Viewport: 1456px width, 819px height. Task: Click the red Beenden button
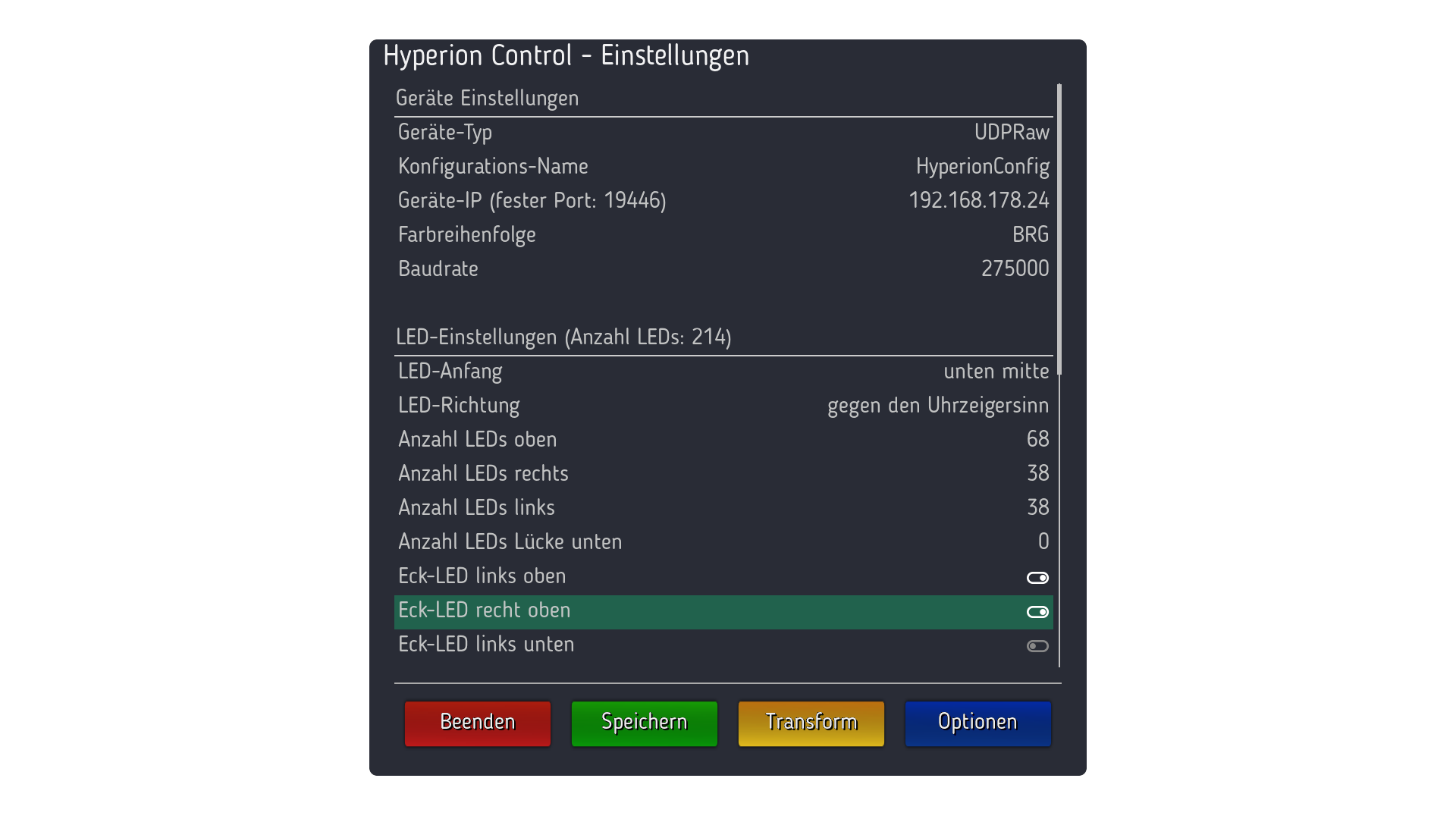478,723
